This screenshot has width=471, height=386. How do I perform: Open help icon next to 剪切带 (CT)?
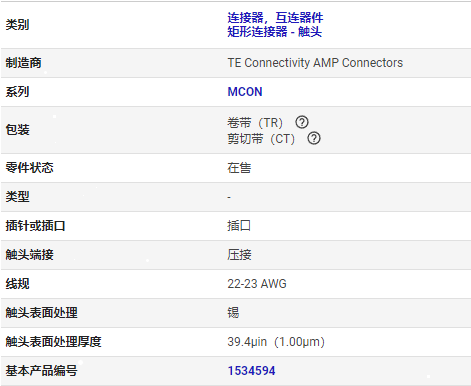(x=314, y=138)
